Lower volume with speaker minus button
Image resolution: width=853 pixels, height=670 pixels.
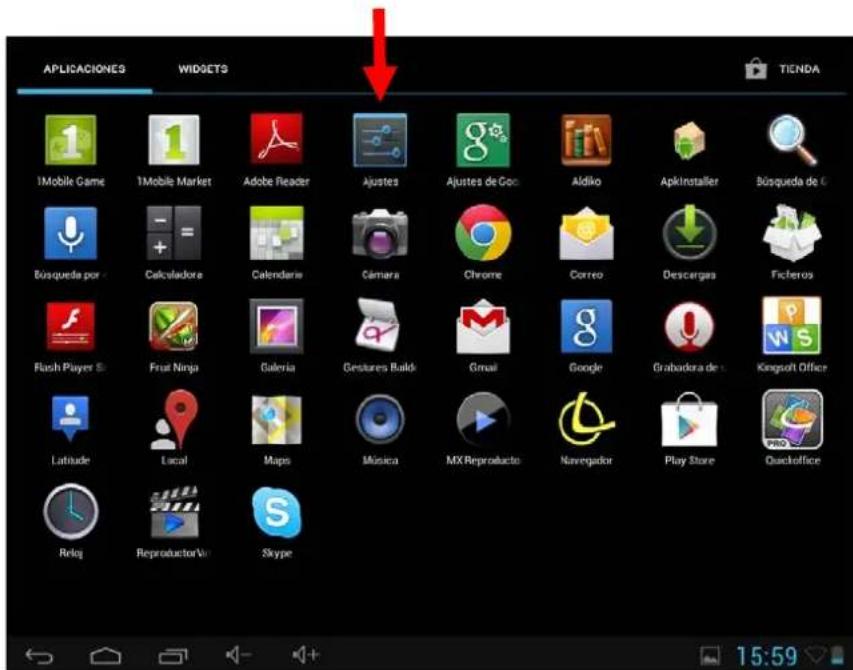point(238,655)
